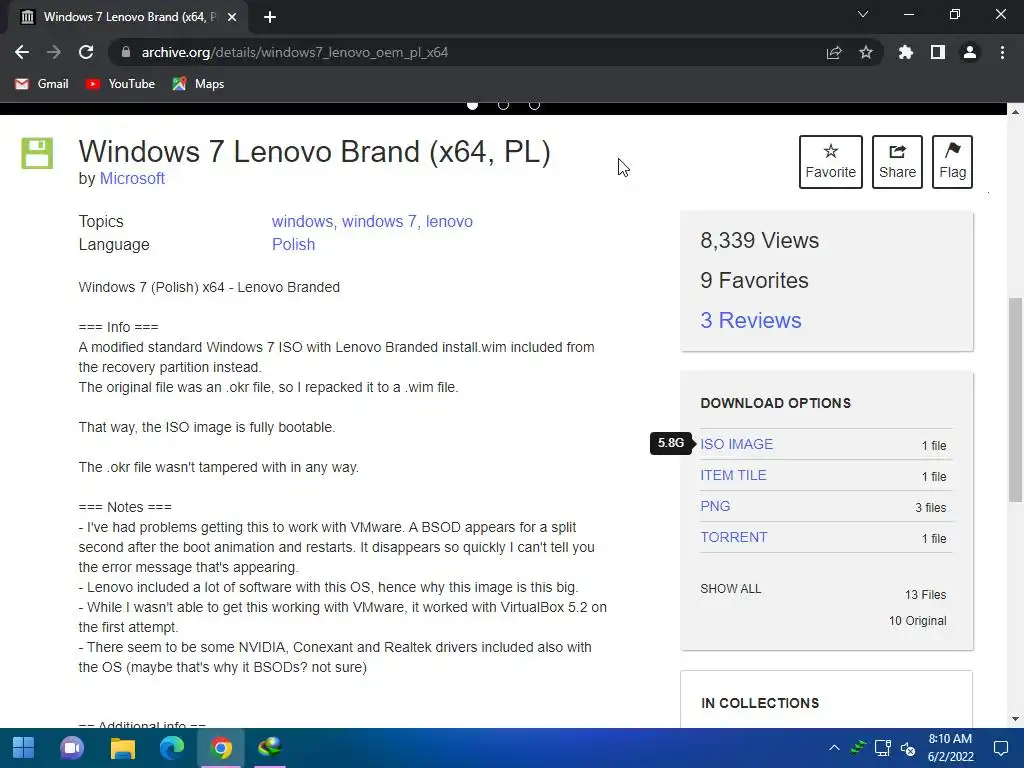Image resolution: width=1024 pixels, height=768 pixels.
Task: Click the 13 Files link
Action: pos(925,595)
